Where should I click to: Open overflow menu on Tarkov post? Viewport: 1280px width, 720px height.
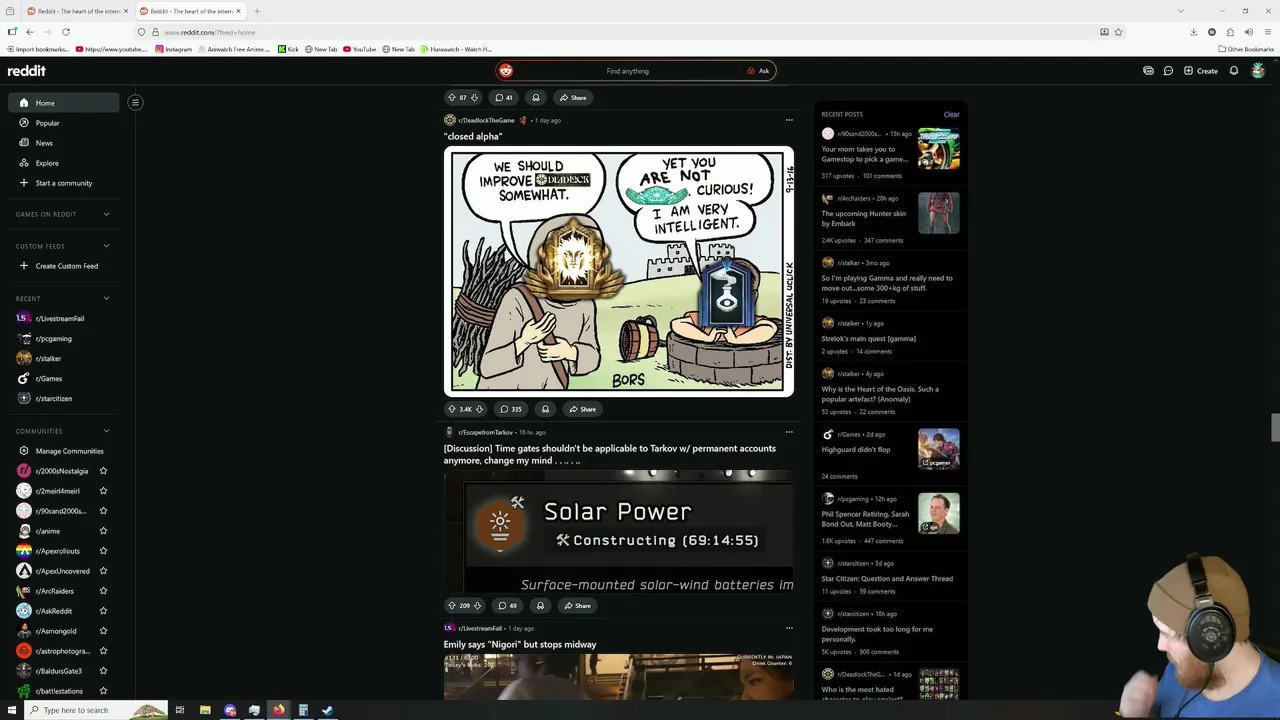(x=789, y=432)
